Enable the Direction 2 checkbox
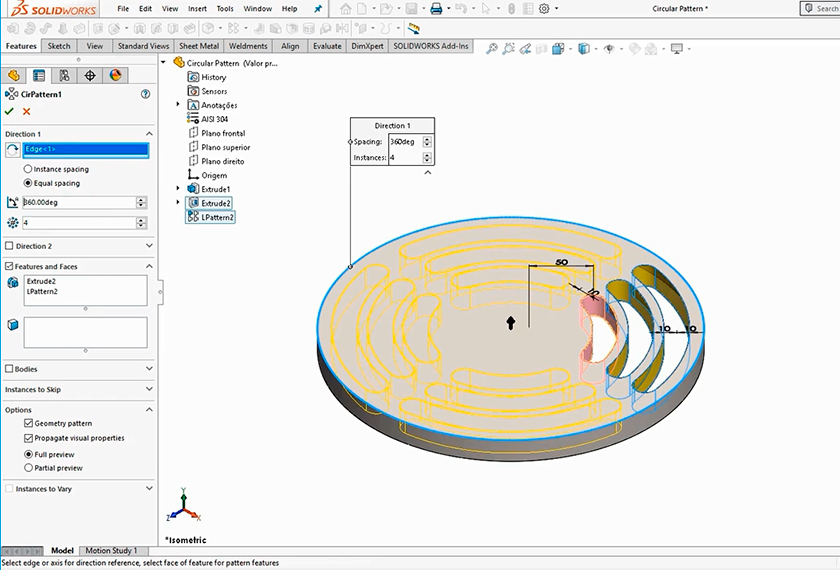This screenshot has width=840, height=570. pyautogui.click(x=10, y=245)
